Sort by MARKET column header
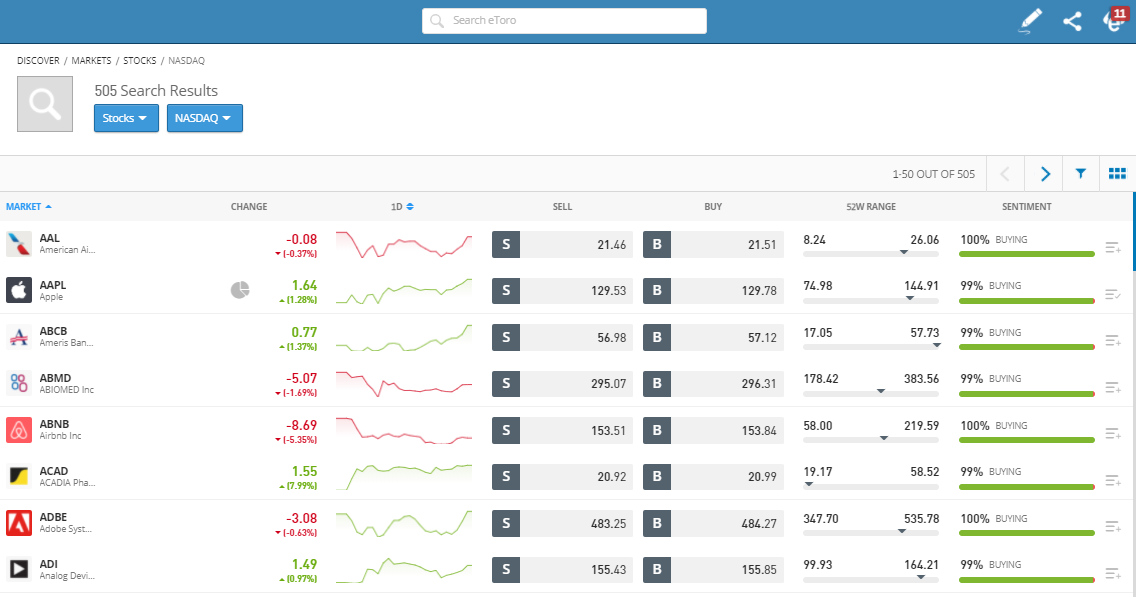 pyautogui.click(x=28, y=206)
